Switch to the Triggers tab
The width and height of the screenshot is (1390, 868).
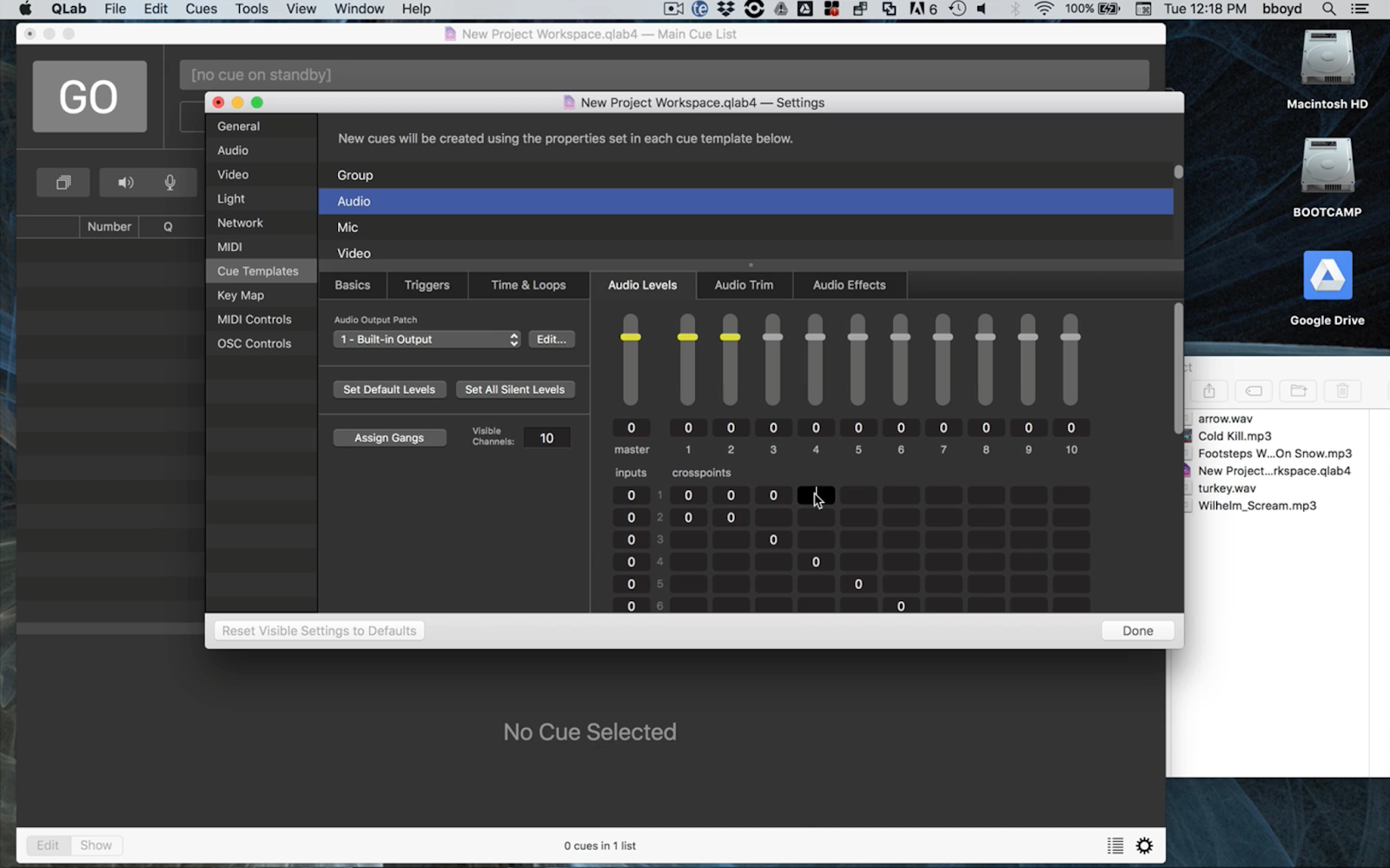pos(427,285)
